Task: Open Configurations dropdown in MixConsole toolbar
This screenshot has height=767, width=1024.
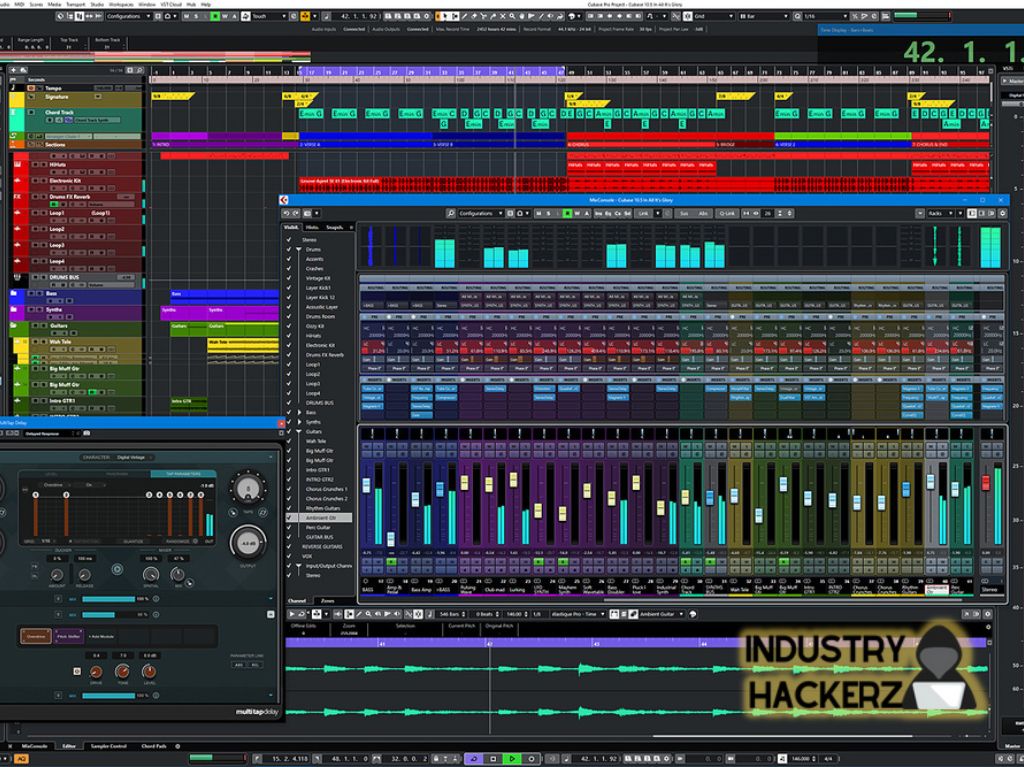Action: pyautogui.click(x=481, y=213)
